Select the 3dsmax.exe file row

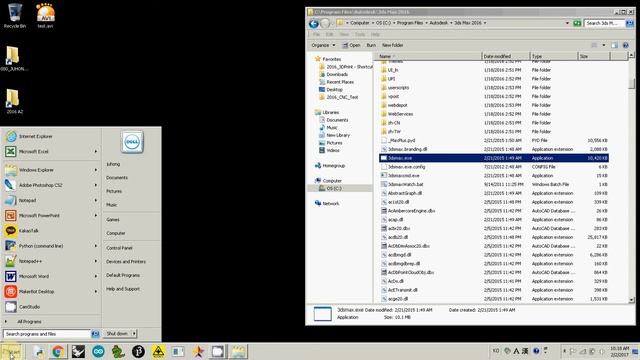[x=494, y=158]
